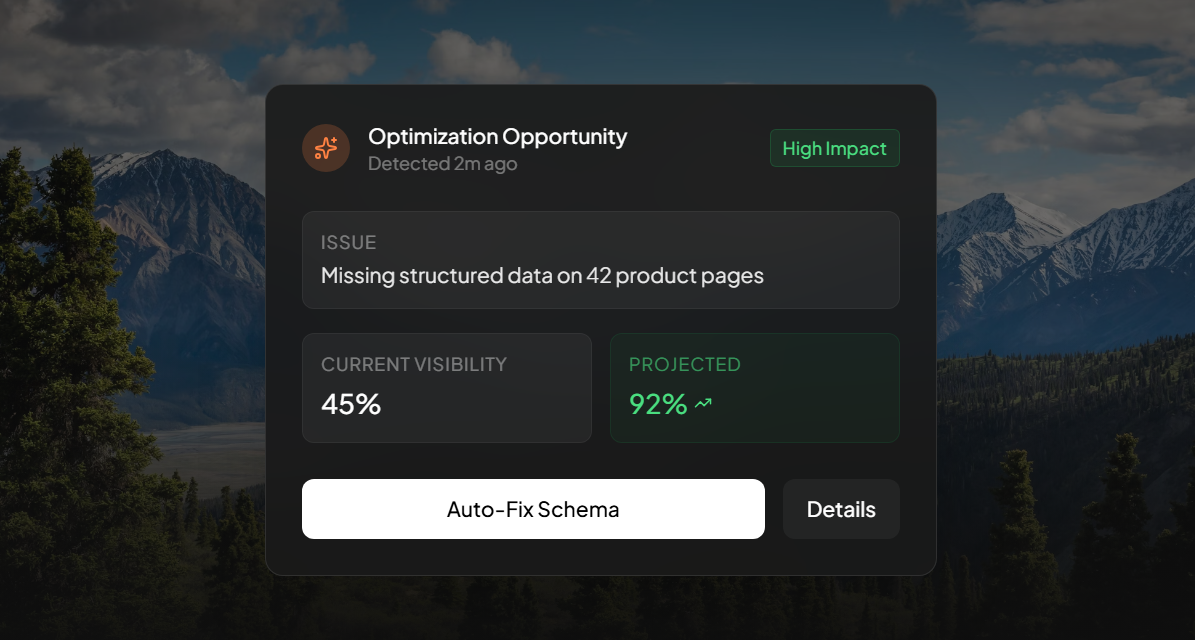Click the 45% visibility value
This screenshot has height=640, width=1195.
pos(351,404)
